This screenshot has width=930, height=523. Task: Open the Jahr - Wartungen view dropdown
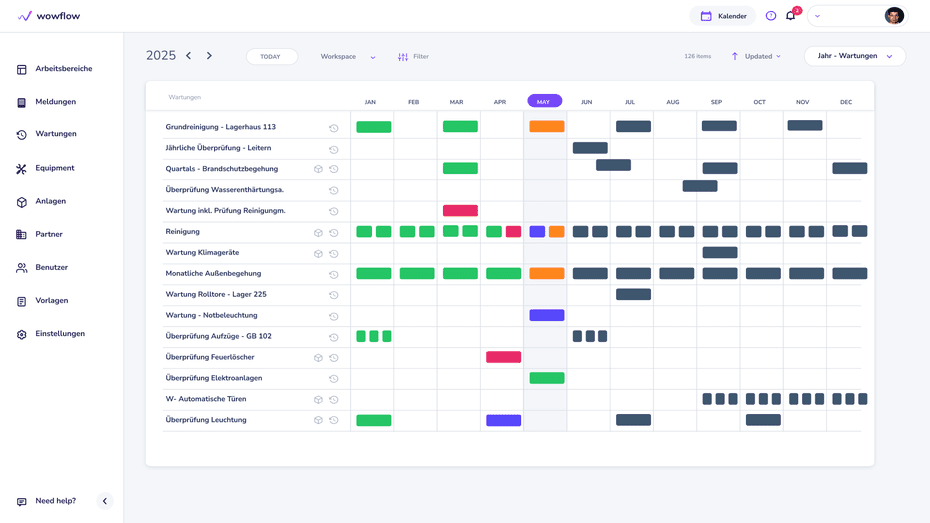point(854,57)
